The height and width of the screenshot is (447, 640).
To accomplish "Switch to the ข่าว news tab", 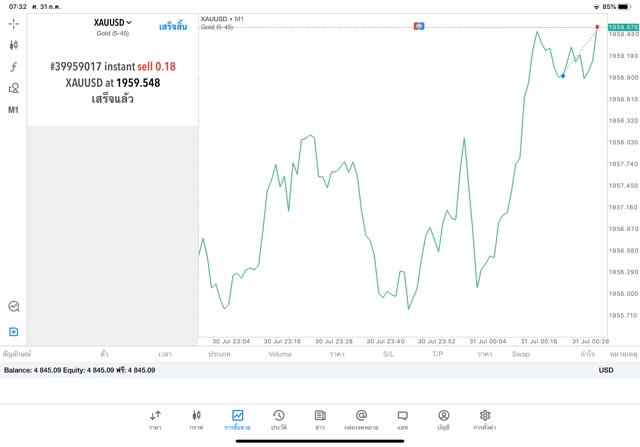I will (320, 419).
